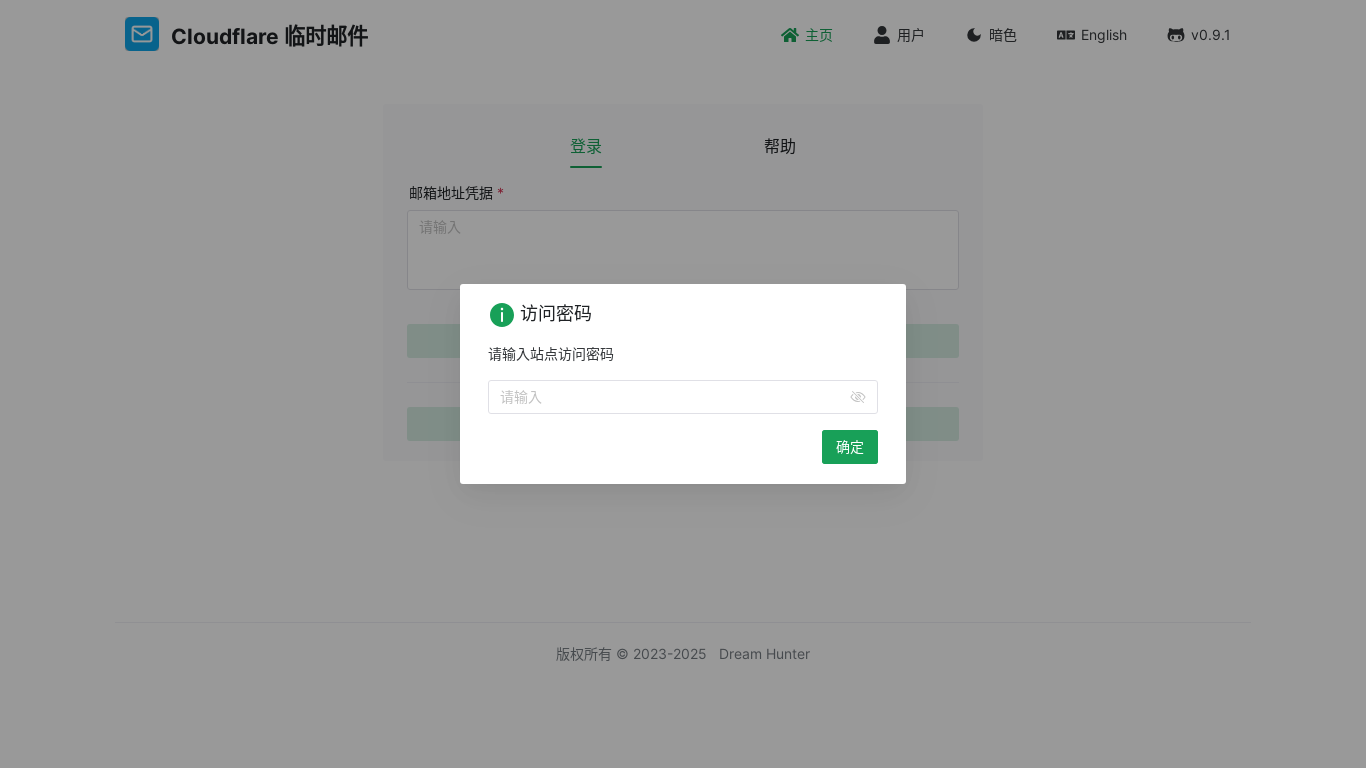Show password using the eye icon
The width and height of the screenshot is (1366, 768).
(x=857, y=397)
